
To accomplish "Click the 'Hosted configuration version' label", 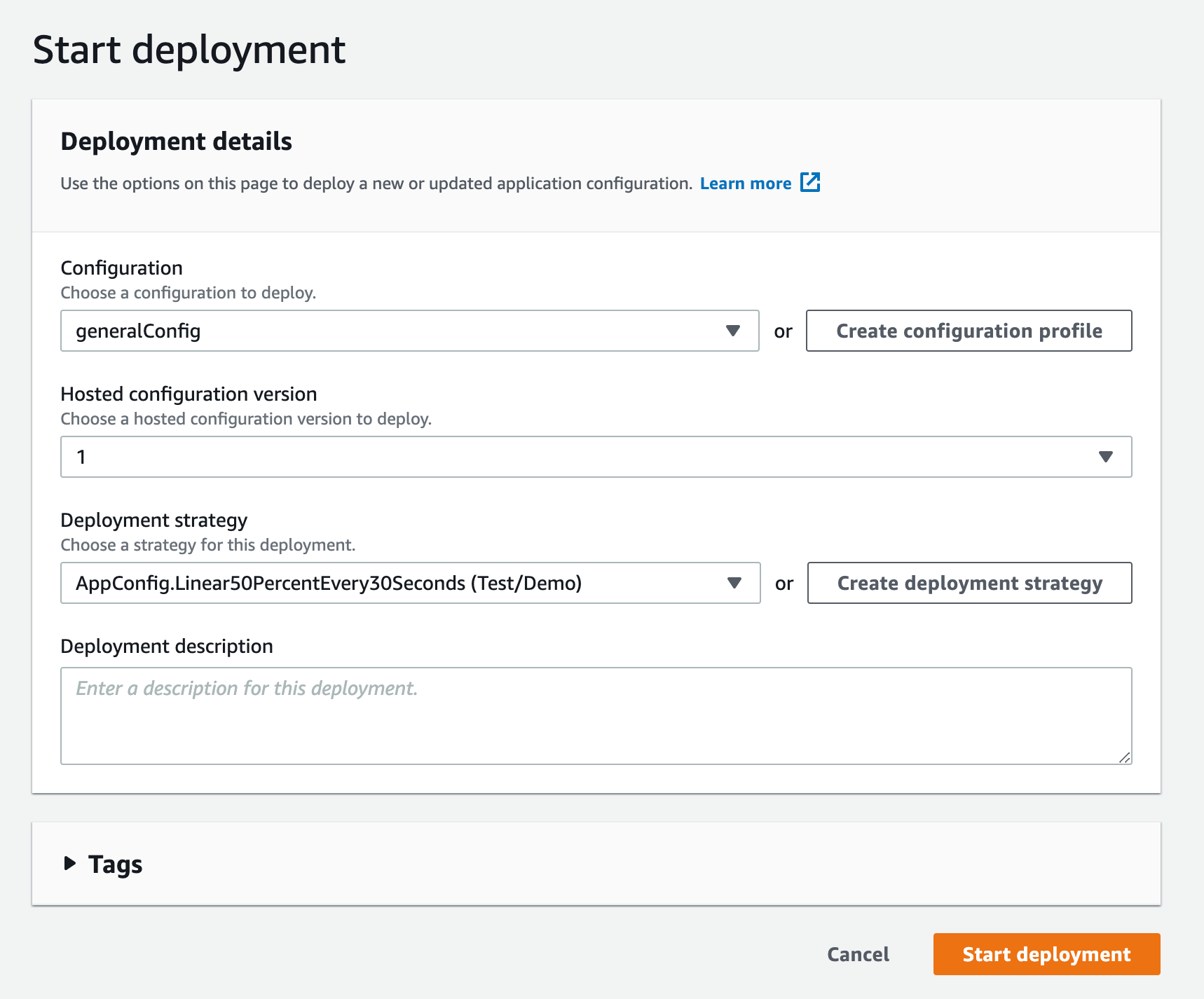I will [189, 394].
